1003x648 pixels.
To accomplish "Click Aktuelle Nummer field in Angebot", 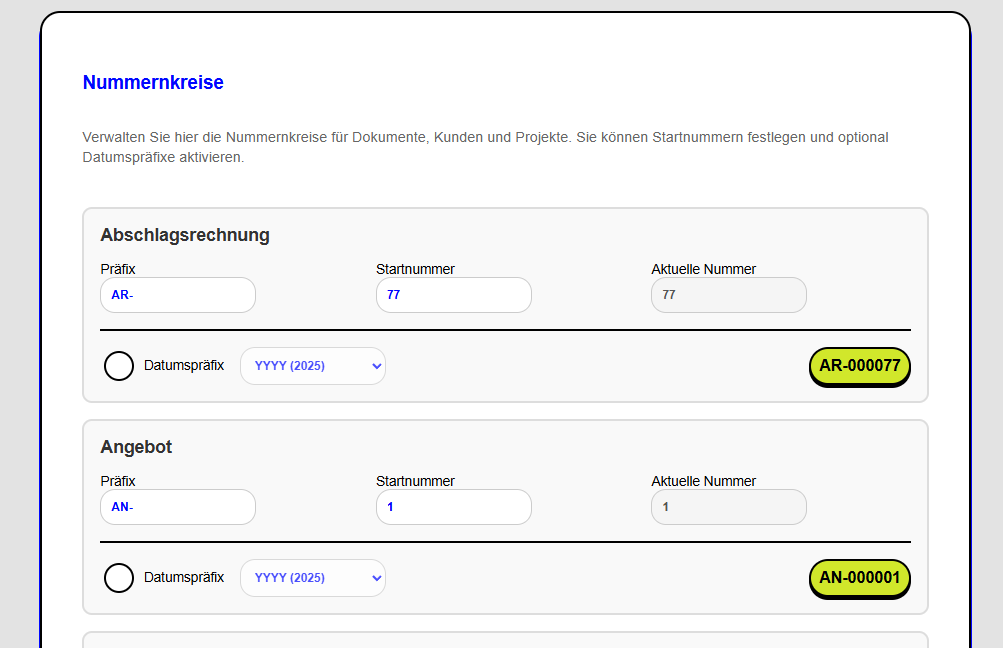I will click(x=728, y=507).
